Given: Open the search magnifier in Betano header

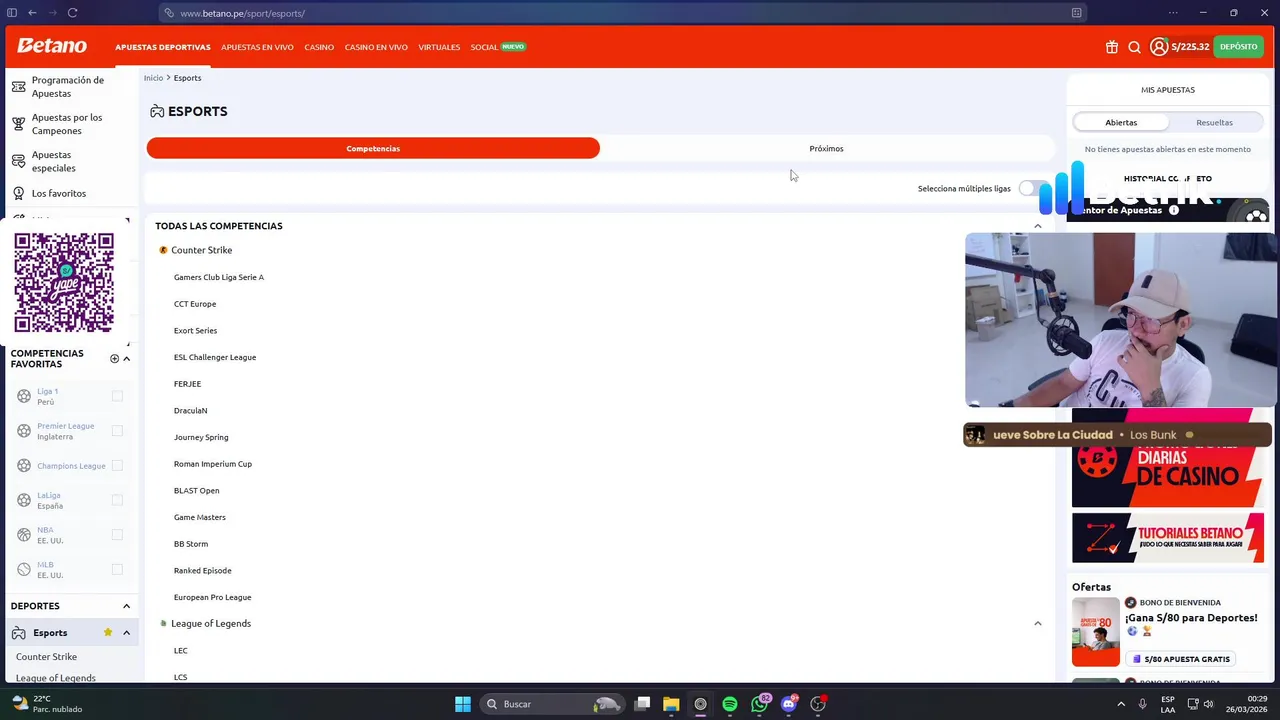Looking at the screenshot, I should point(1134,47).
